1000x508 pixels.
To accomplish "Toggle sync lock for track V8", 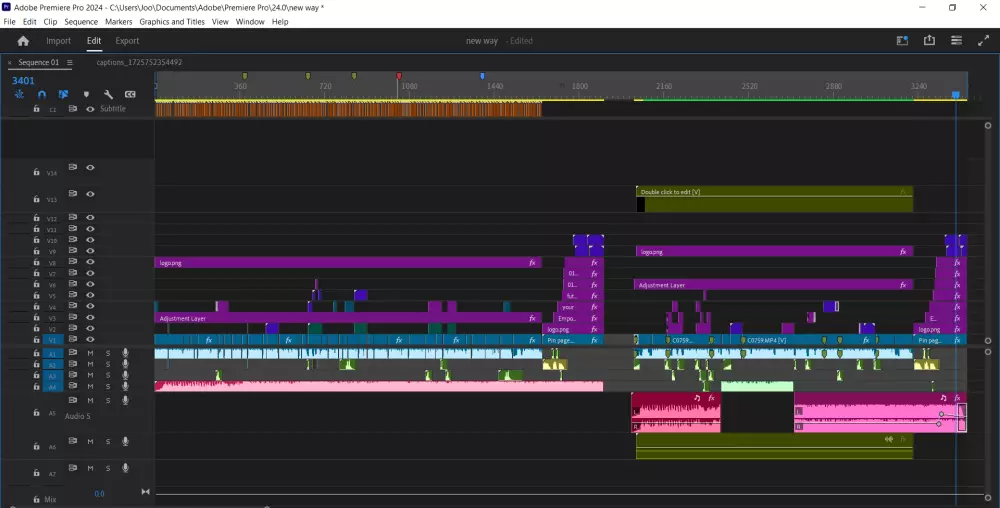I will 73,261.
